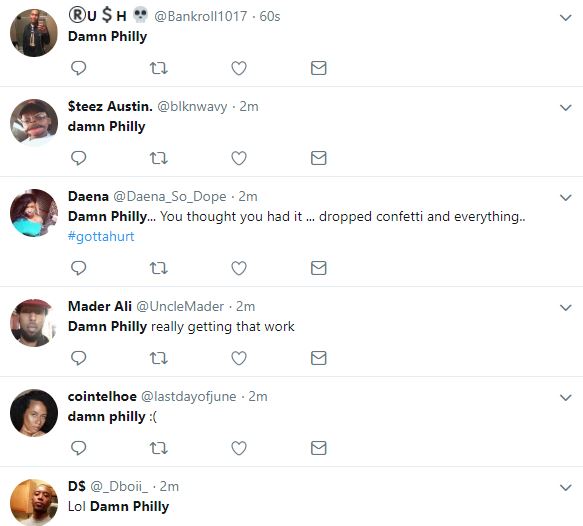The image size is (583, 526).
Task: Reply to Mader Ali's tweet
Action: [x=78, y=358]
